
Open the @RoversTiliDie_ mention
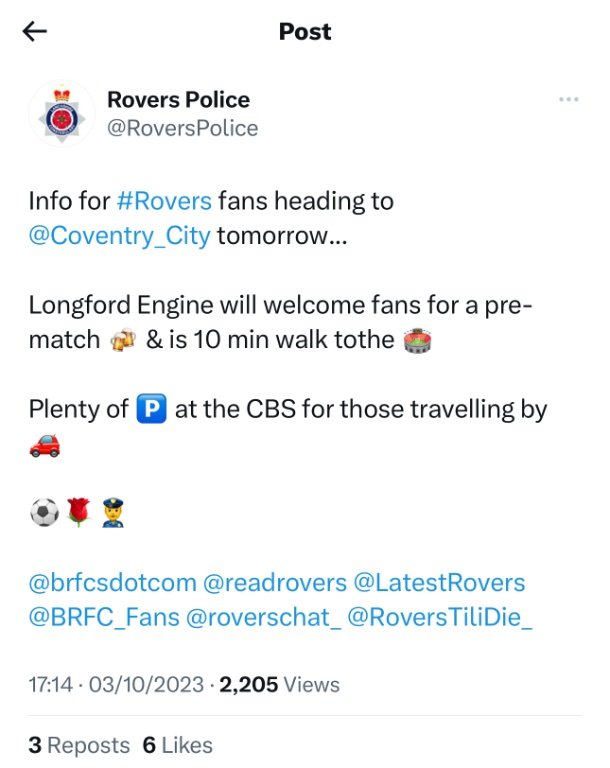click(x=440, y=617)
